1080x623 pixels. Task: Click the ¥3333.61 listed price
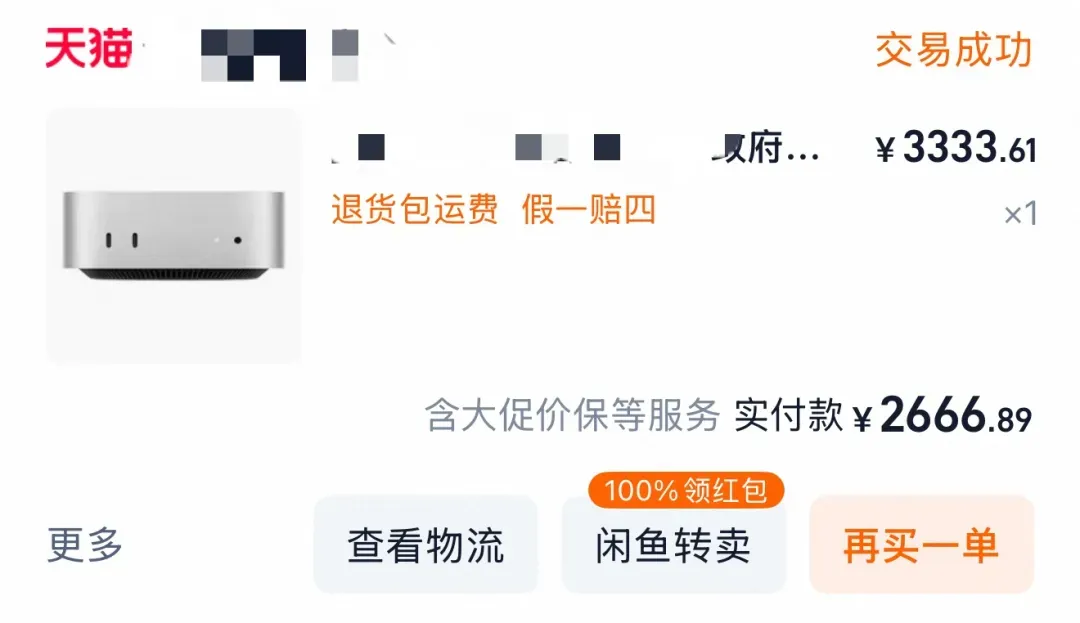coord(955,147)
